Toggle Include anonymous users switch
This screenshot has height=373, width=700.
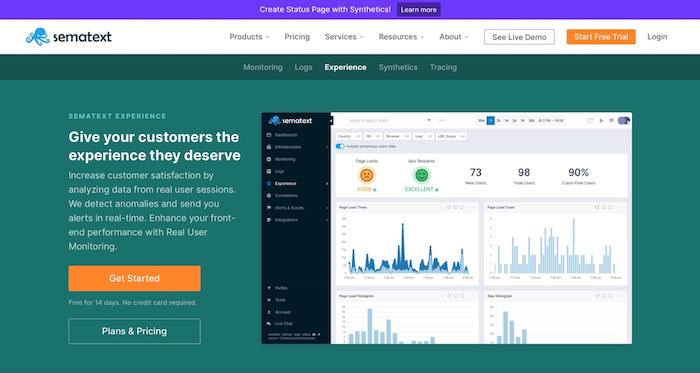pos(340,146)
